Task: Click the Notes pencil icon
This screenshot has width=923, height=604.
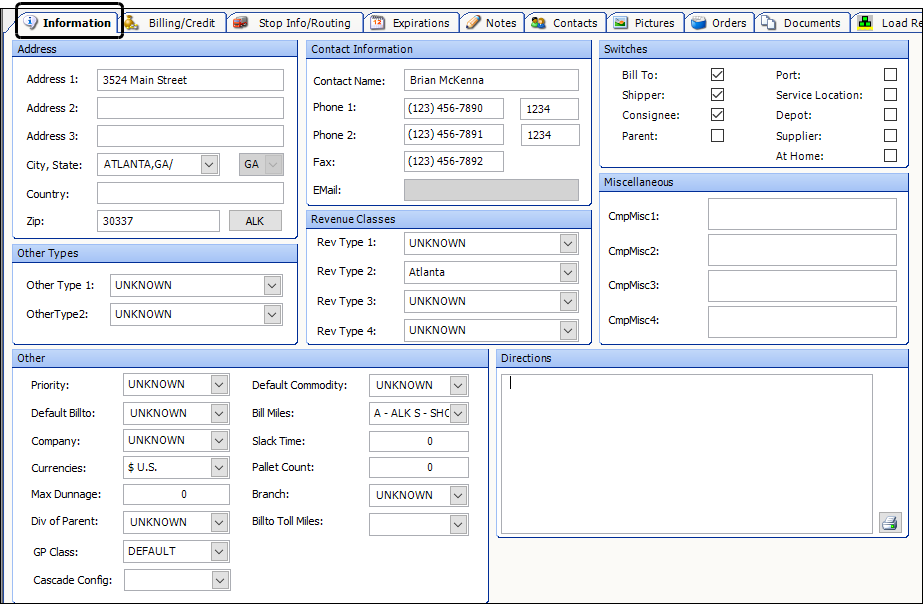Action: pos(473,23)
